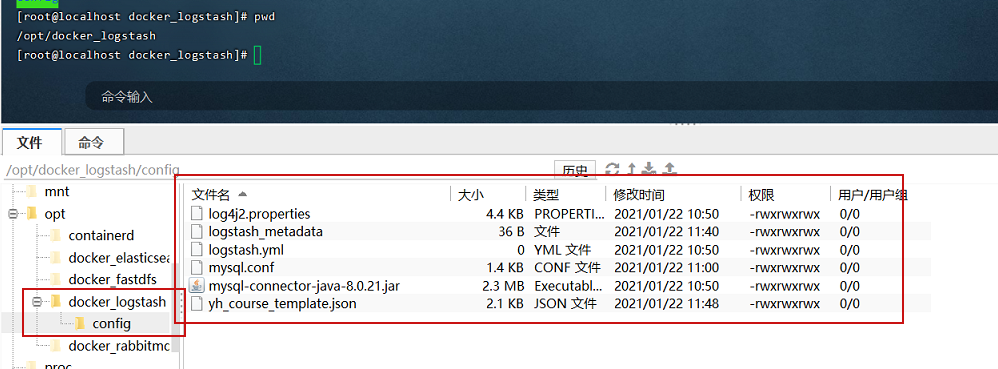Click the 4.4 KB size cell
998x369 pixels.
point(505,214)
